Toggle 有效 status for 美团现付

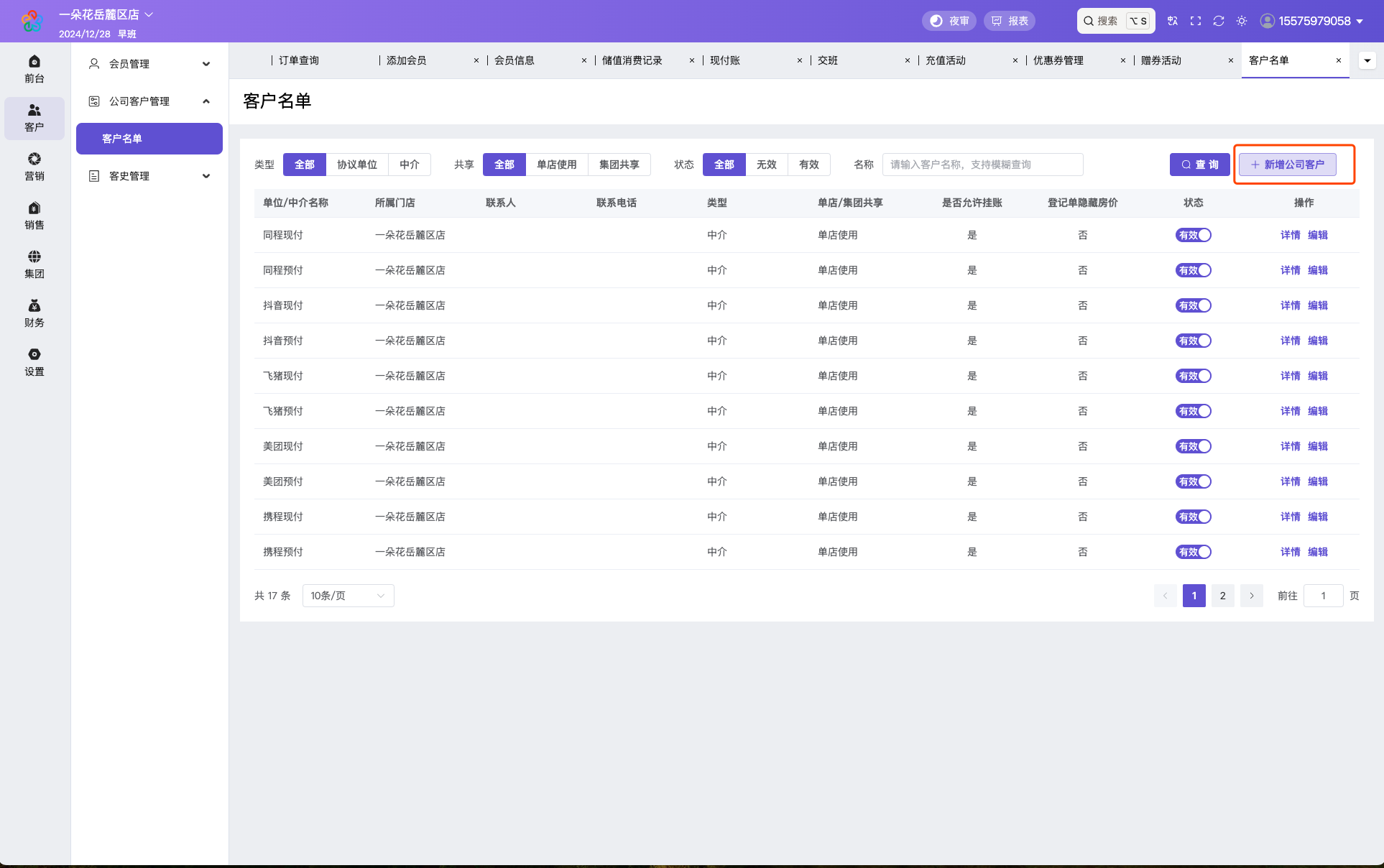(x=1194, y=446)
